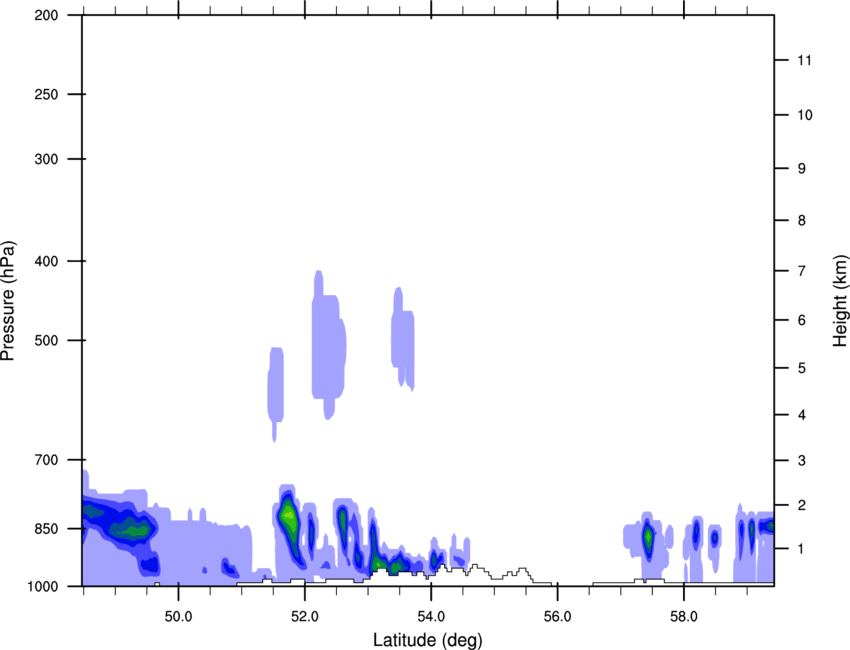Pick the 6 km height label
This screenshot has width=850, height=650.
[802, 320]
